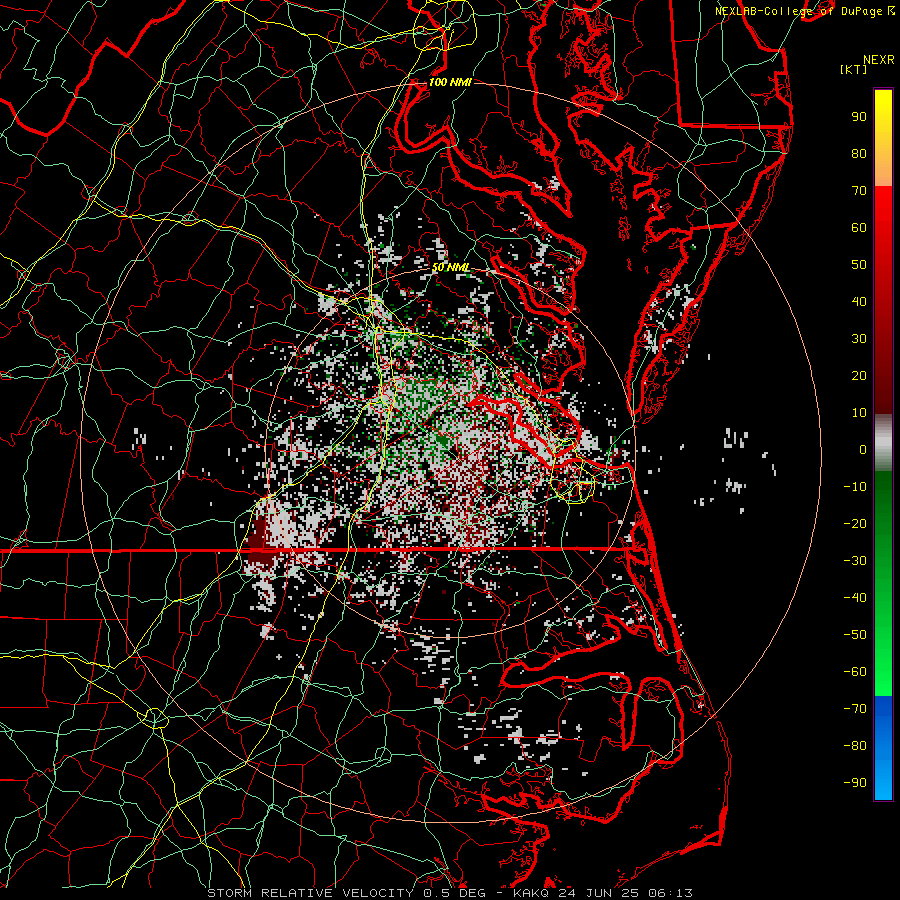Image resolution: width=900 pixels, height=900 pixels.
Task: Select the -30 knot scale value
Action: pyautogui.click(x=855, y=561)
